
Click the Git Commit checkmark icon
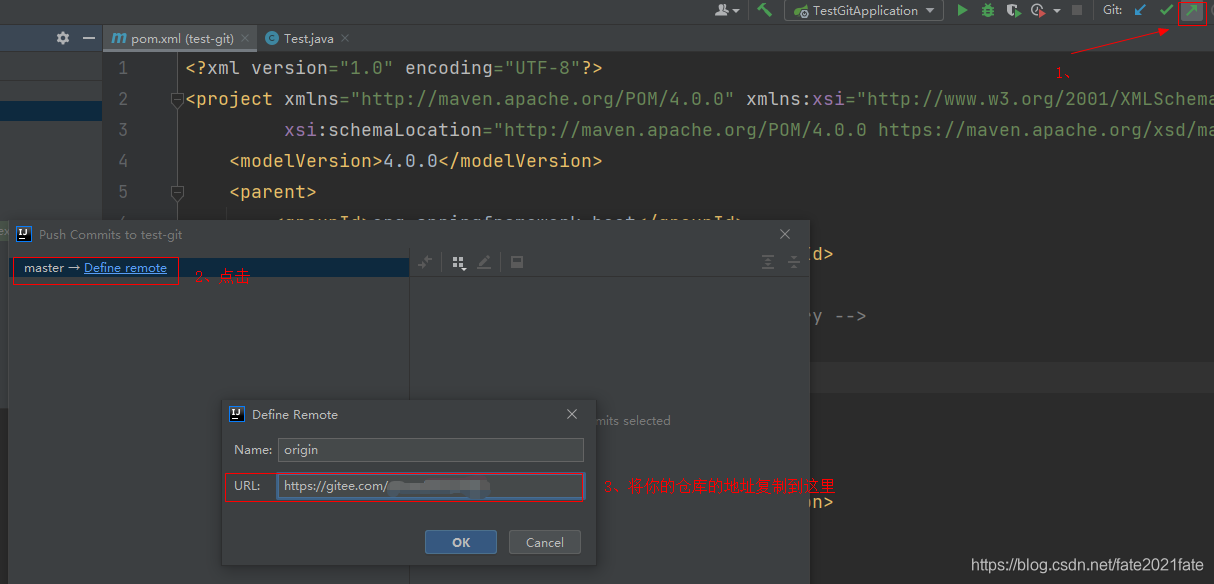pyautogui.click(x=1166, y=11)
